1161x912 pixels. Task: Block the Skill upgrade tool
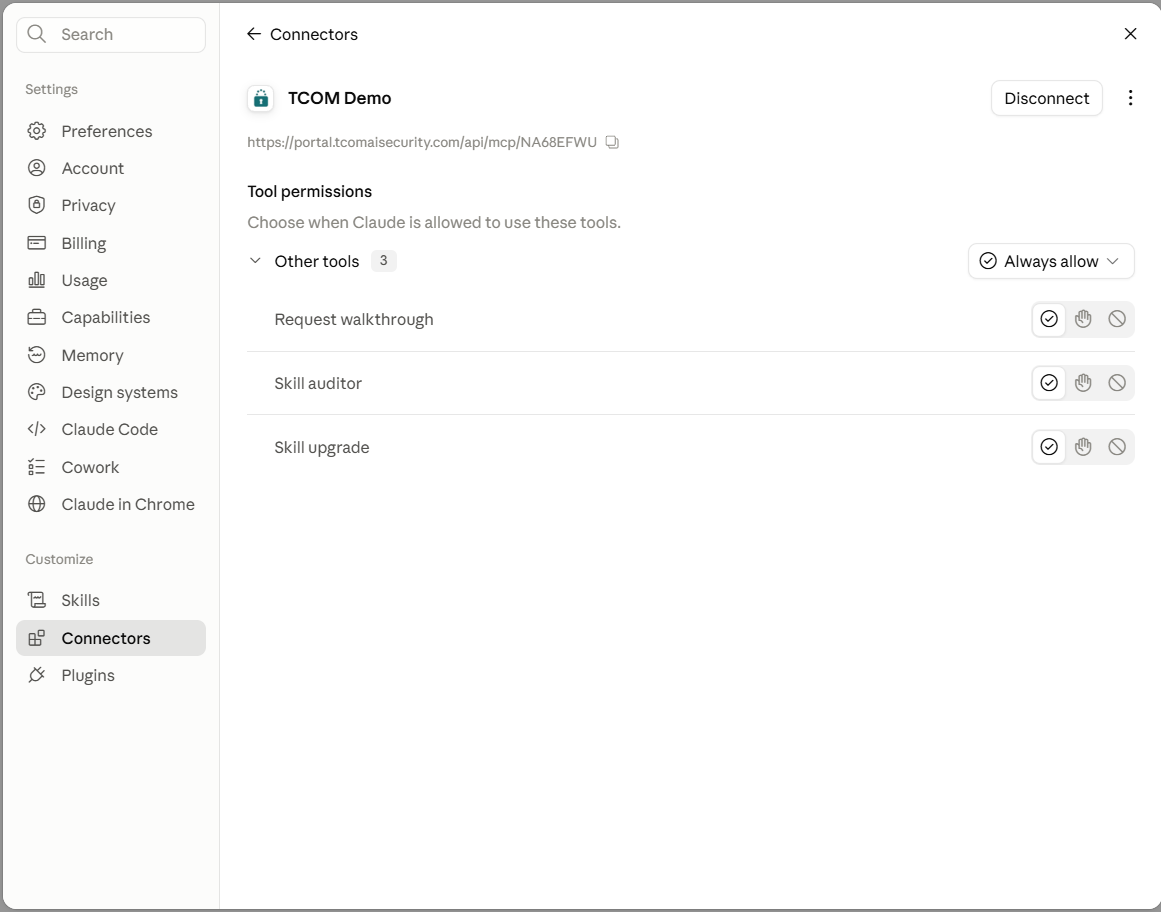click(1117, 447)
